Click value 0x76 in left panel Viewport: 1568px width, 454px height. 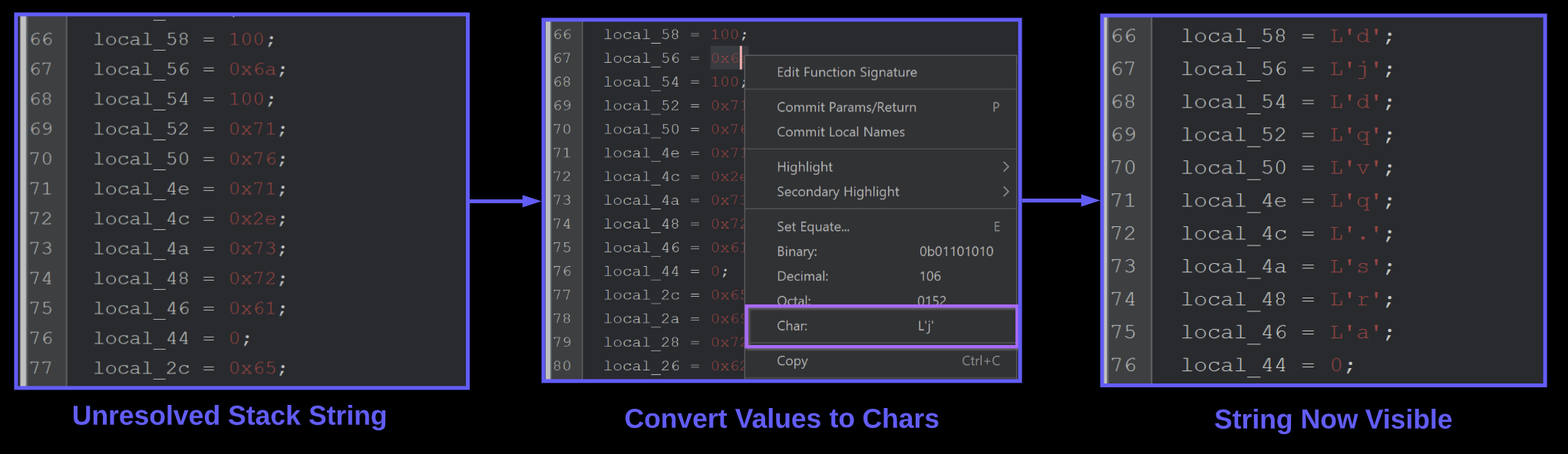point(253,159)
